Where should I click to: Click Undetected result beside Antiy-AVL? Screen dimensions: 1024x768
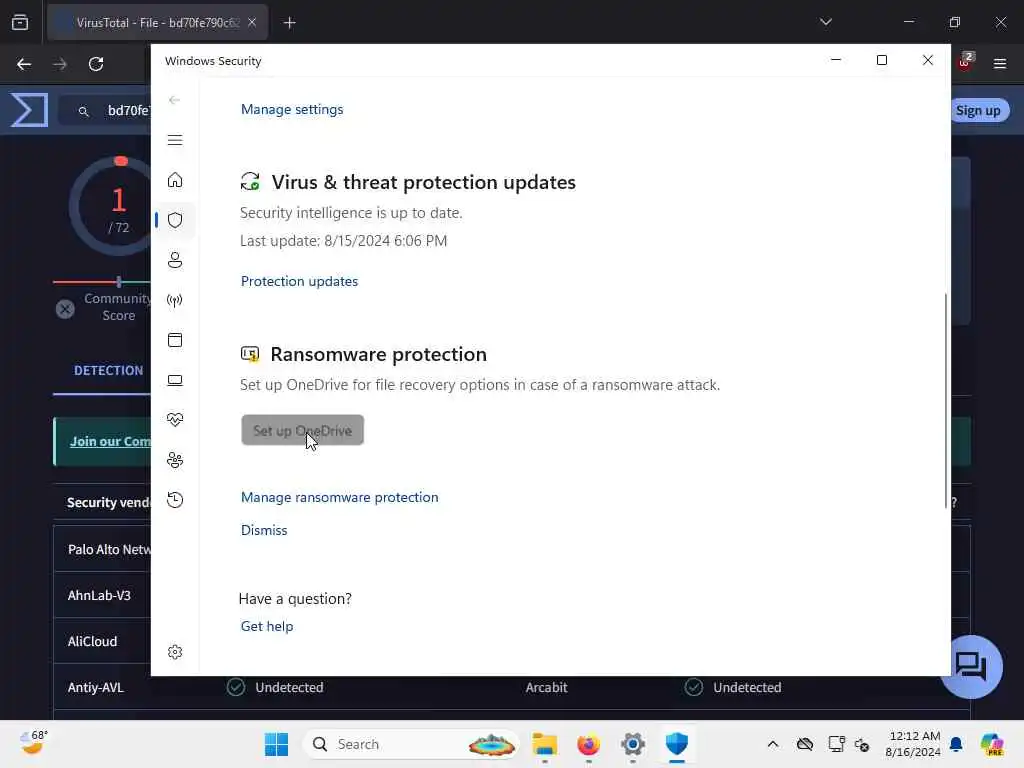point(276,687)
